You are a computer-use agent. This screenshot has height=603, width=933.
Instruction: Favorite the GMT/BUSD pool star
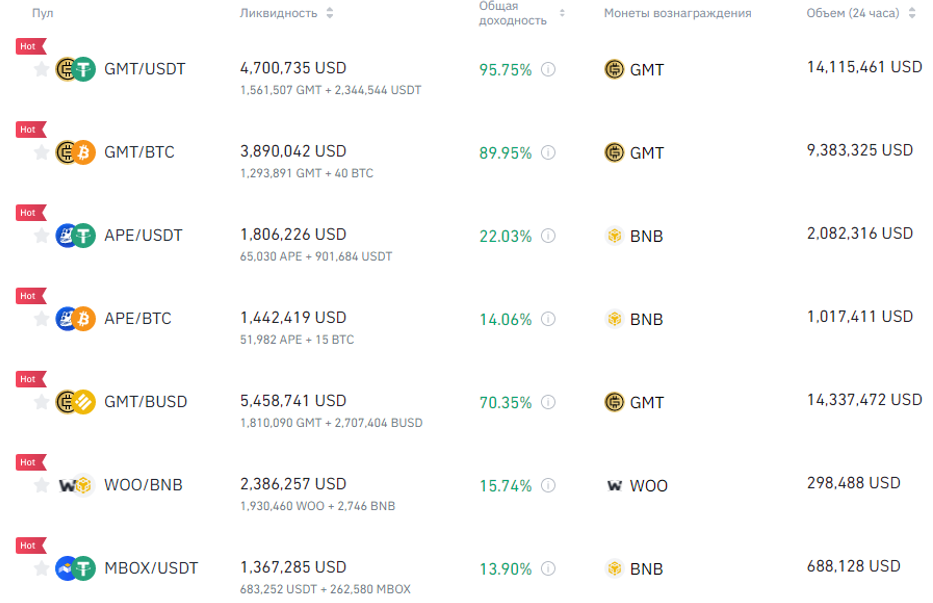[41, 402]
